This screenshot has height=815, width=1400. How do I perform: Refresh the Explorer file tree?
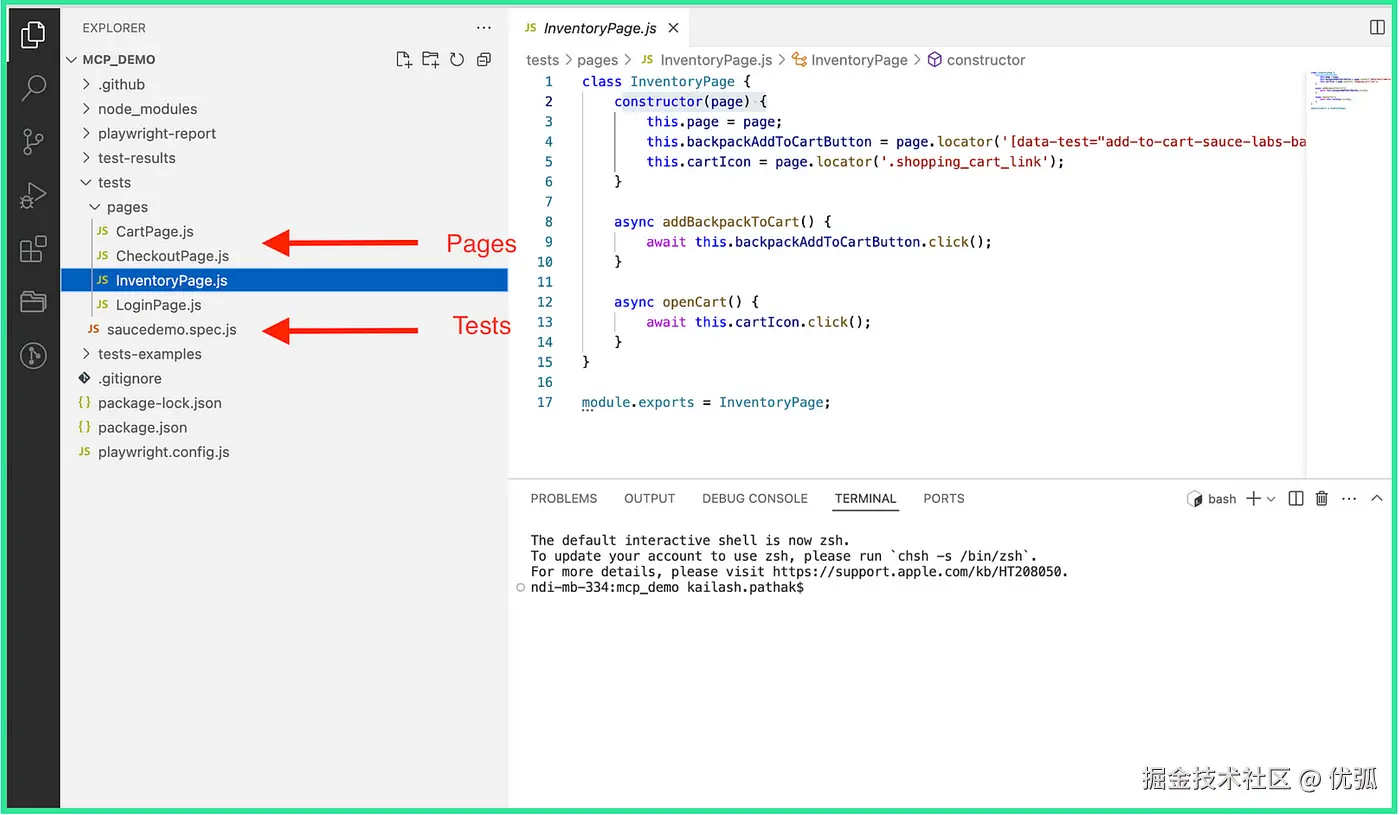pos(457,59)
